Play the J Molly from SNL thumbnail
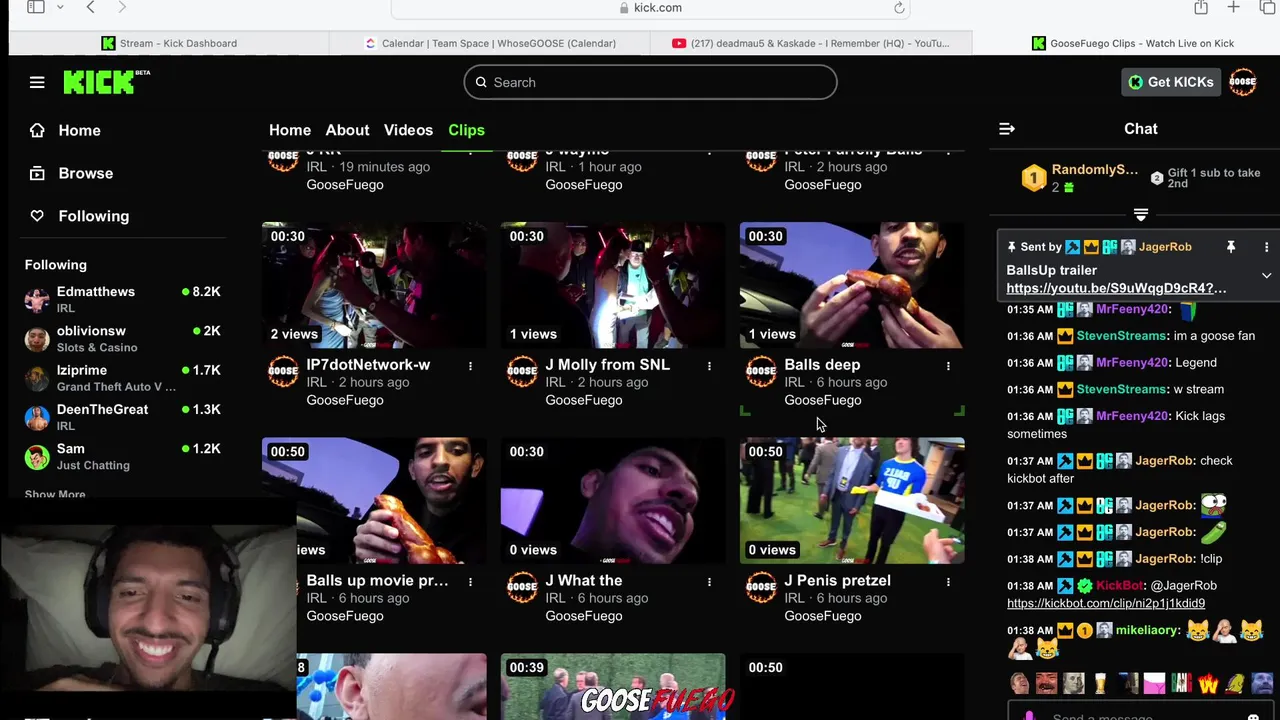Screen dimensions: 1280x720 pos(613,285)
